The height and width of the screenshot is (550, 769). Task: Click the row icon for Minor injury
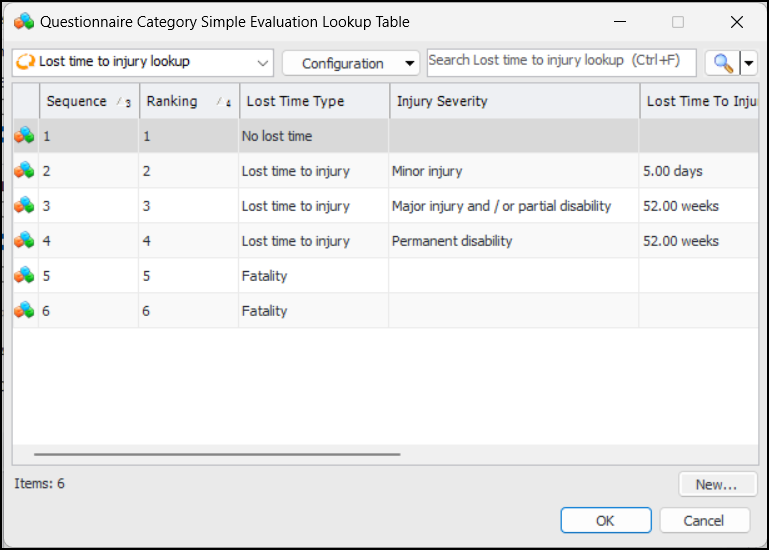point(25,171)
